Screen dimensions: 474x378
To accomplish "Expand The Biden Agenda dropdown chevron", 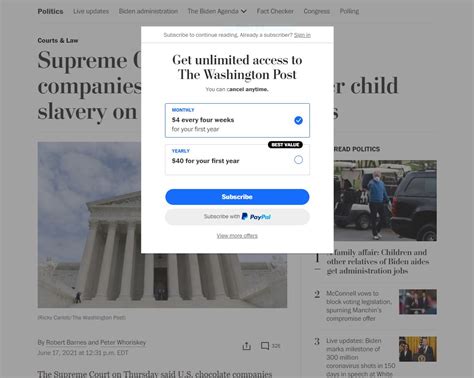I will pos(244,11).
